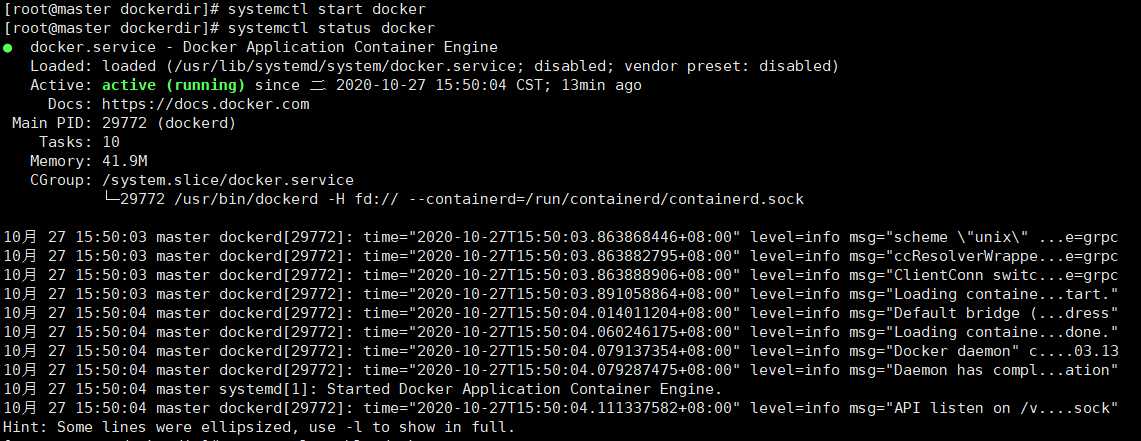The image size is (1141, 441).
Task: Click the tree branch symbol before 29772 dockerd
Action: [111, 199]
